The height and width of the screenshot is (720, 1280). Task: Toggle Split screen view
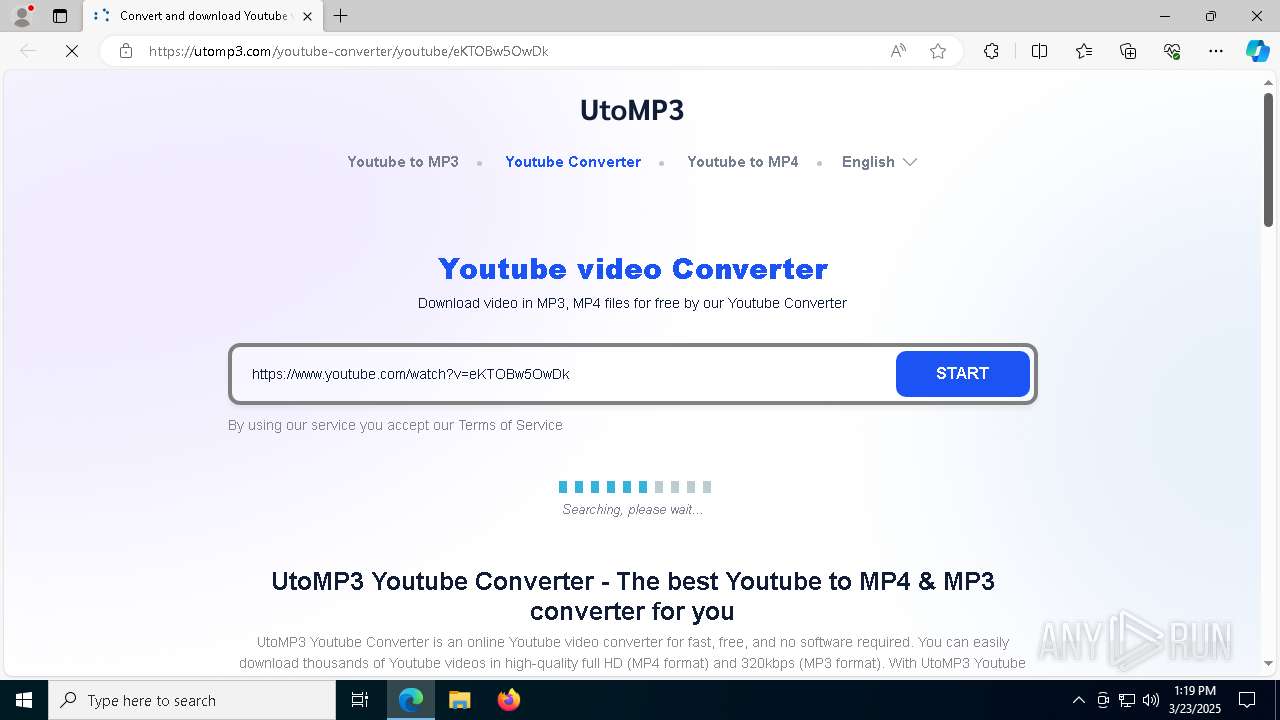(x=1039, y=51)
